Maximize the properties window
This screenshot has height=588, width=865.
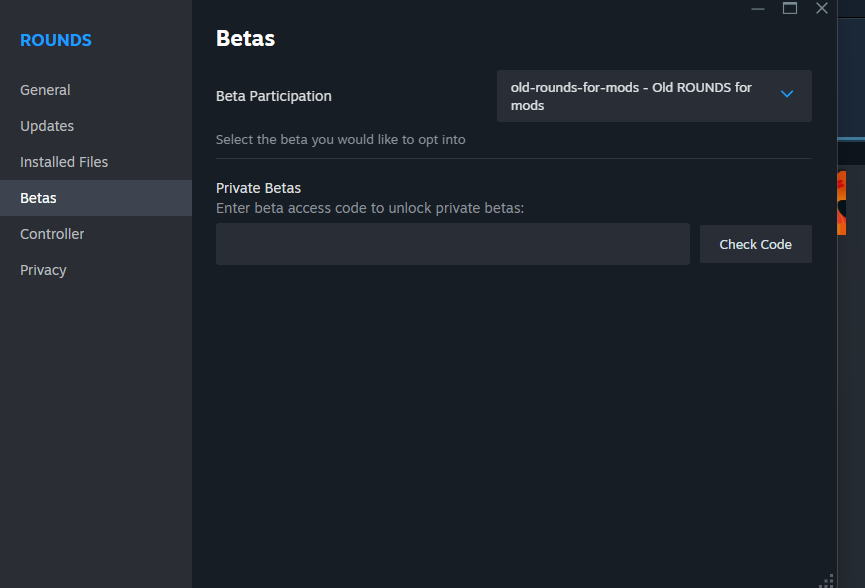(789, 8)
